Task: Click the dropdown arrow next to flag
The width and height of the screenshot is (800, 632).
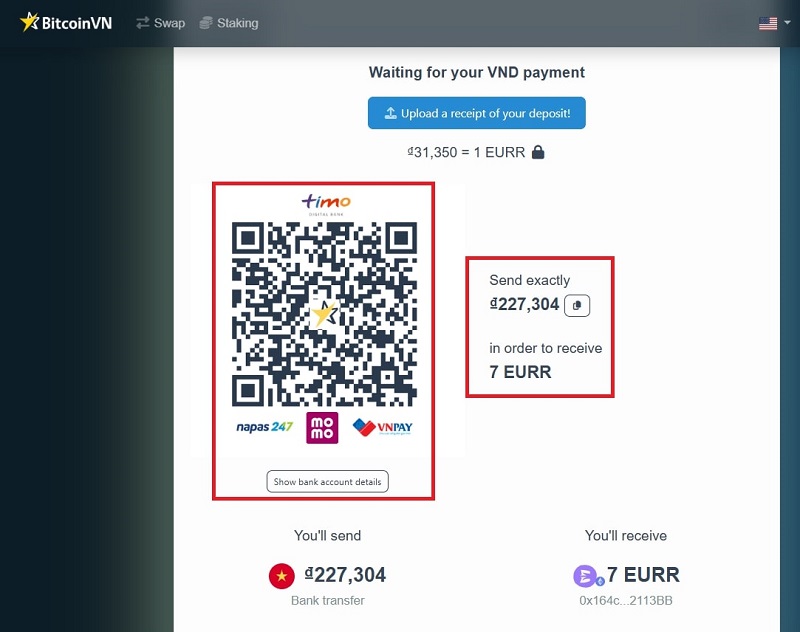Action: 787,23
